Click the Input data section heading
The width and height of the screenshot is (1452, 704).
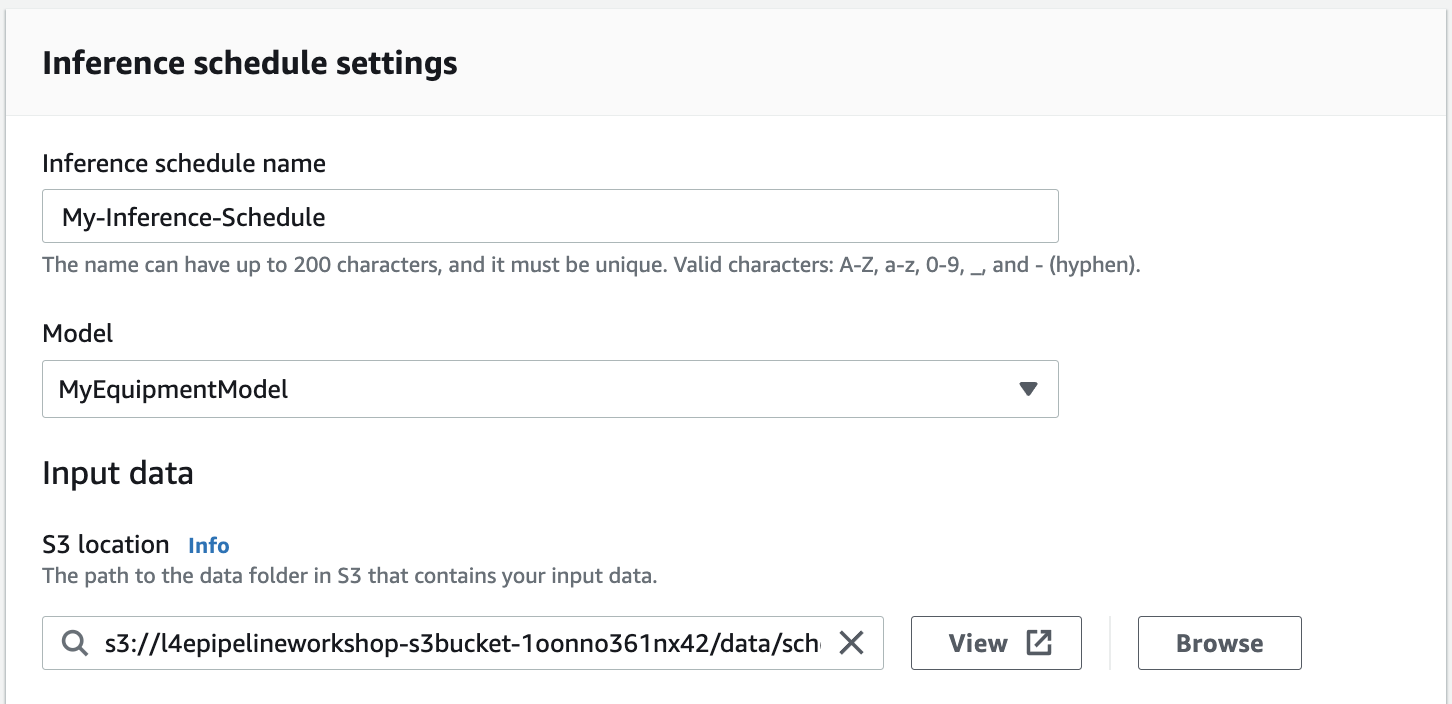point(118,472)
